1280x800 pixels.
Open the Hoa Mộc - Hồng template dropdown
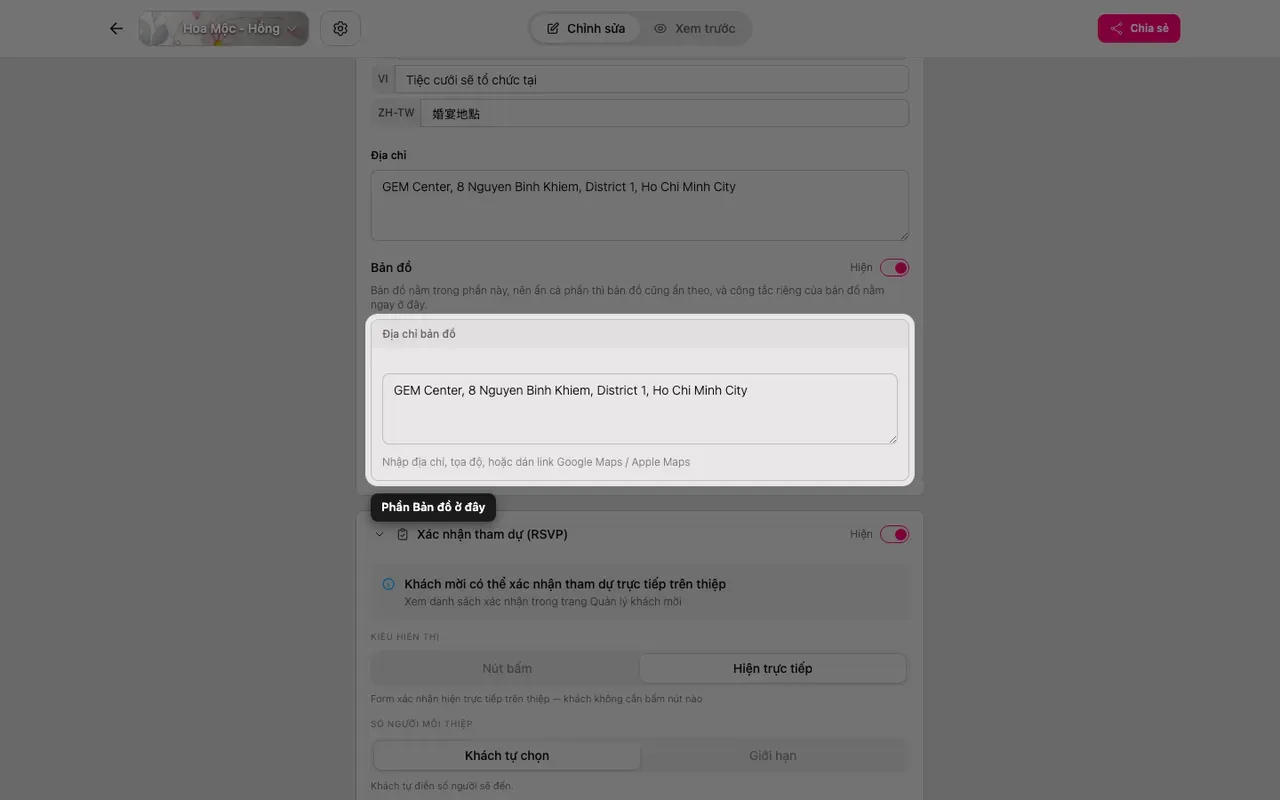(224, 28)
